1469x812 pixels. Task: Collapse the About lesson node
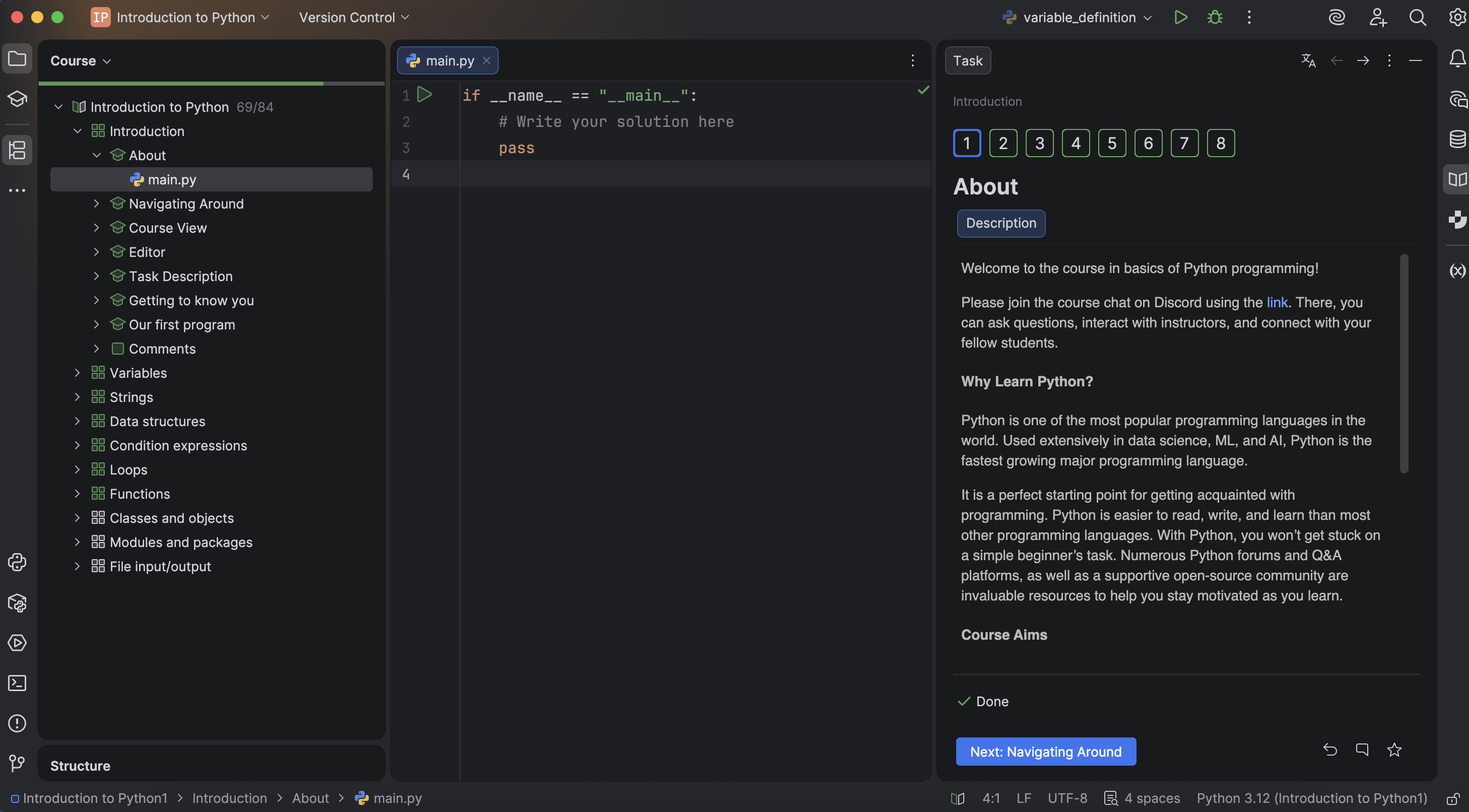pos(97,155)
